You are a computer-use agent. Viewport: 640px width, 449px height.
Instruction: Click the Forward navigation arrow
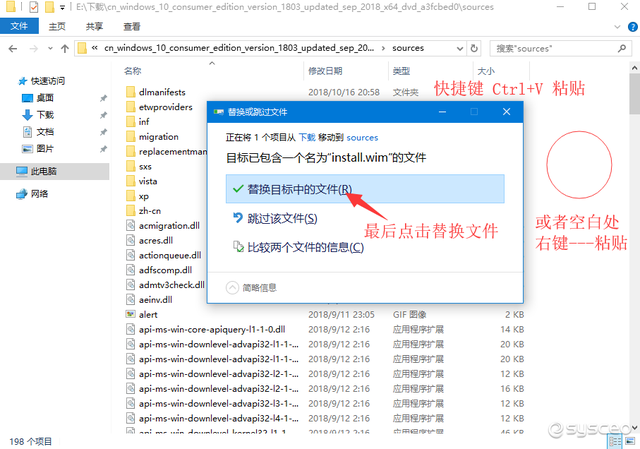[x=34, y=49]
